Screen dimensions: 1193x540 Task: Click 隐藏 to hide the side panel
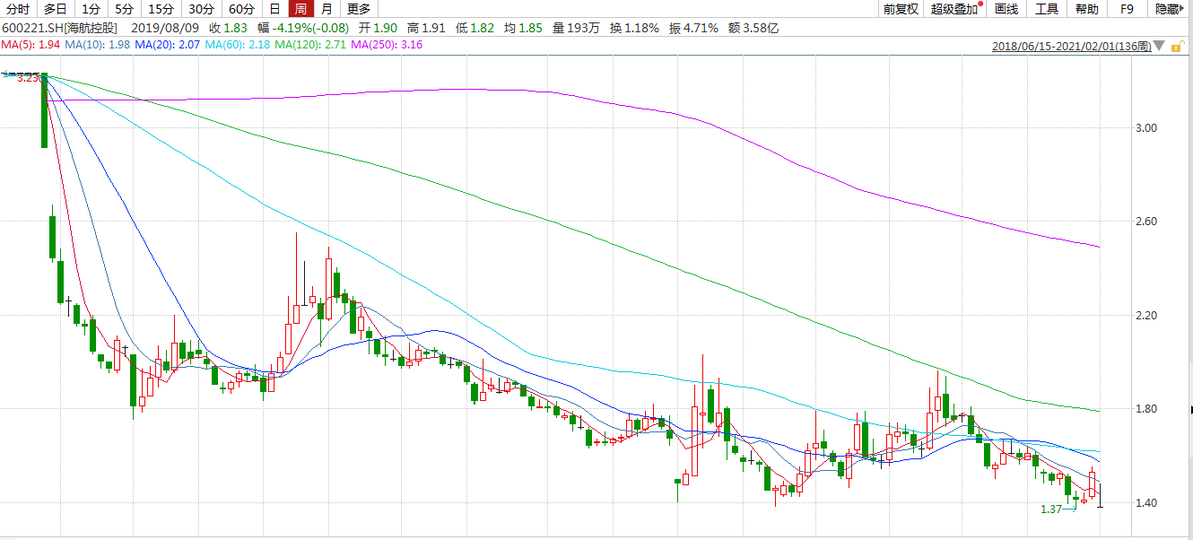(1167, 9)
